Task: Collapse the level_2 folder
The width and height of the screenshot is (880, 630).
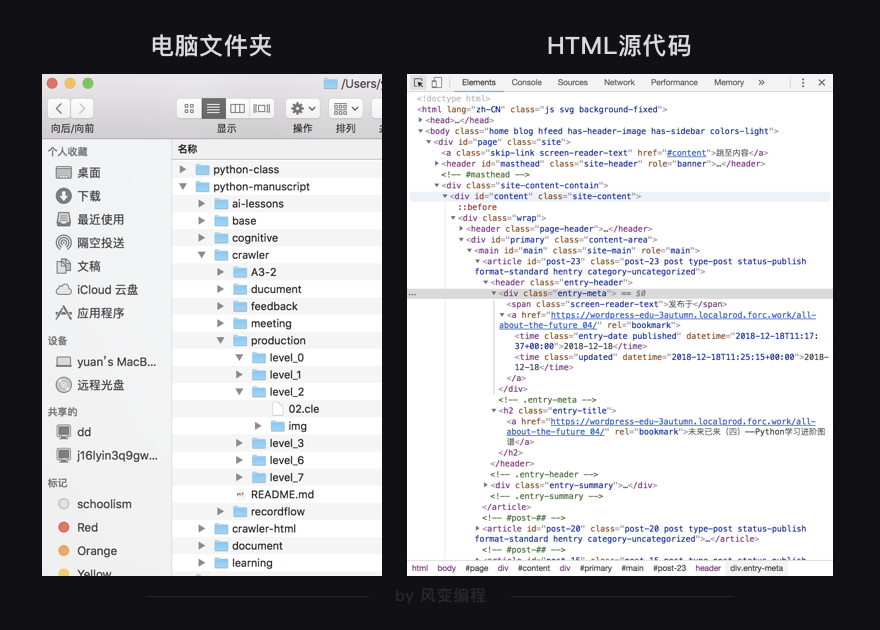Action: 239,392
